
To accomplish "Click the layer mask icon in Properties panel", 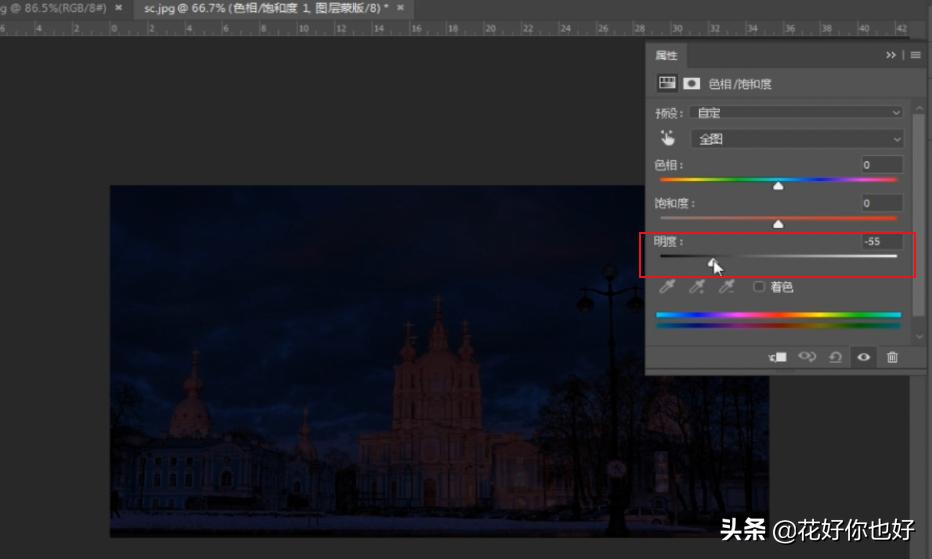I will point(691,84).
